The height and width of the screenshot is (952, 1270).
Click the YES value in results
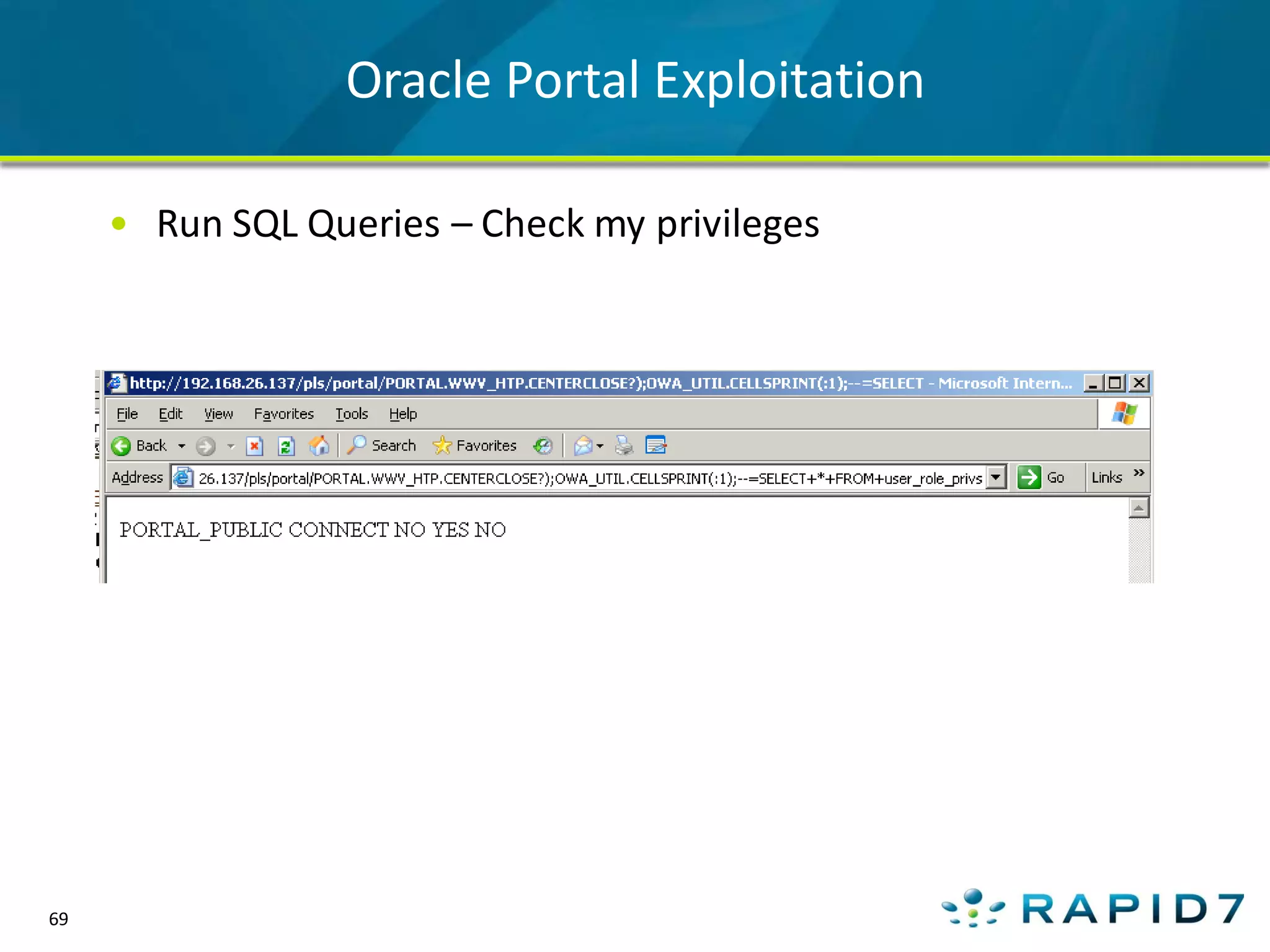coord(451,531)
